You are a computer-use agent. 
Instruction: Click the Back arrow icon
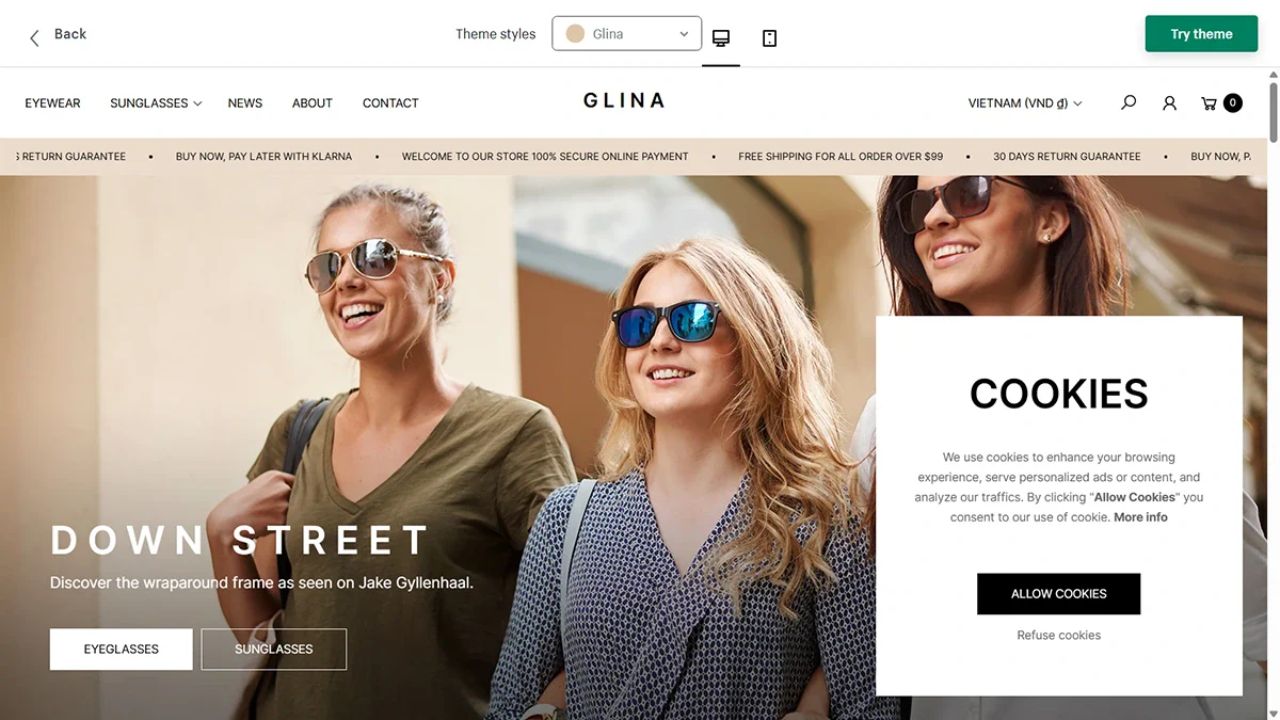(34, 38)
